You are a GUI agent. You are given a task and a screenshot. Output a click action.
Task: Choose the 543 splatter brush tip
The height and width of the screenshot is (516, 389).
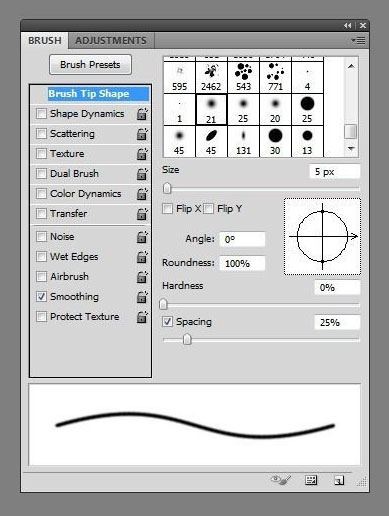click(x=243, y=77)
